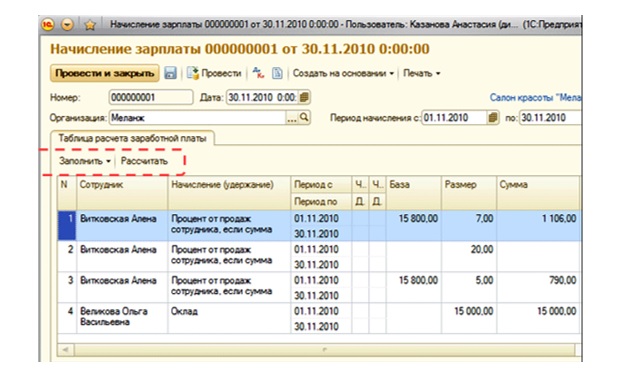628x375 pixels.
Task: Add document to favorites star icon
Action: pyautogui.click(x=91, y=25)
